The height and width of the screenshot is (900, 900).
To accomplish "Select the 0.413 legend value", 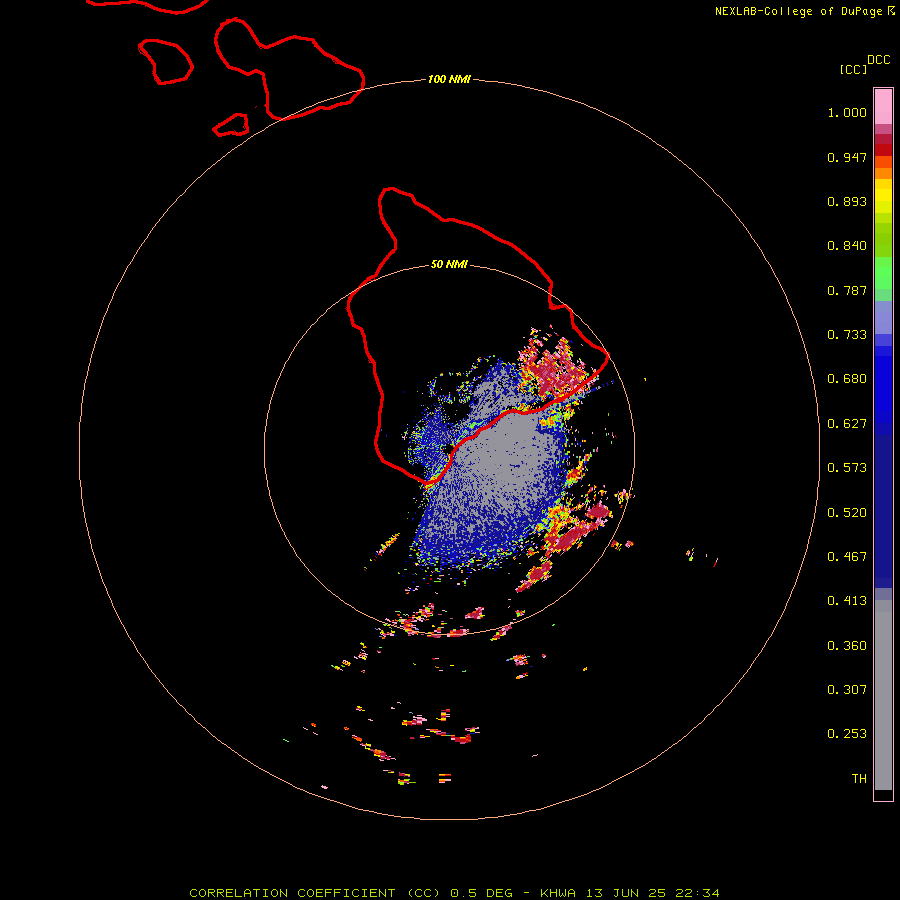I will click(x=847, y=601).
